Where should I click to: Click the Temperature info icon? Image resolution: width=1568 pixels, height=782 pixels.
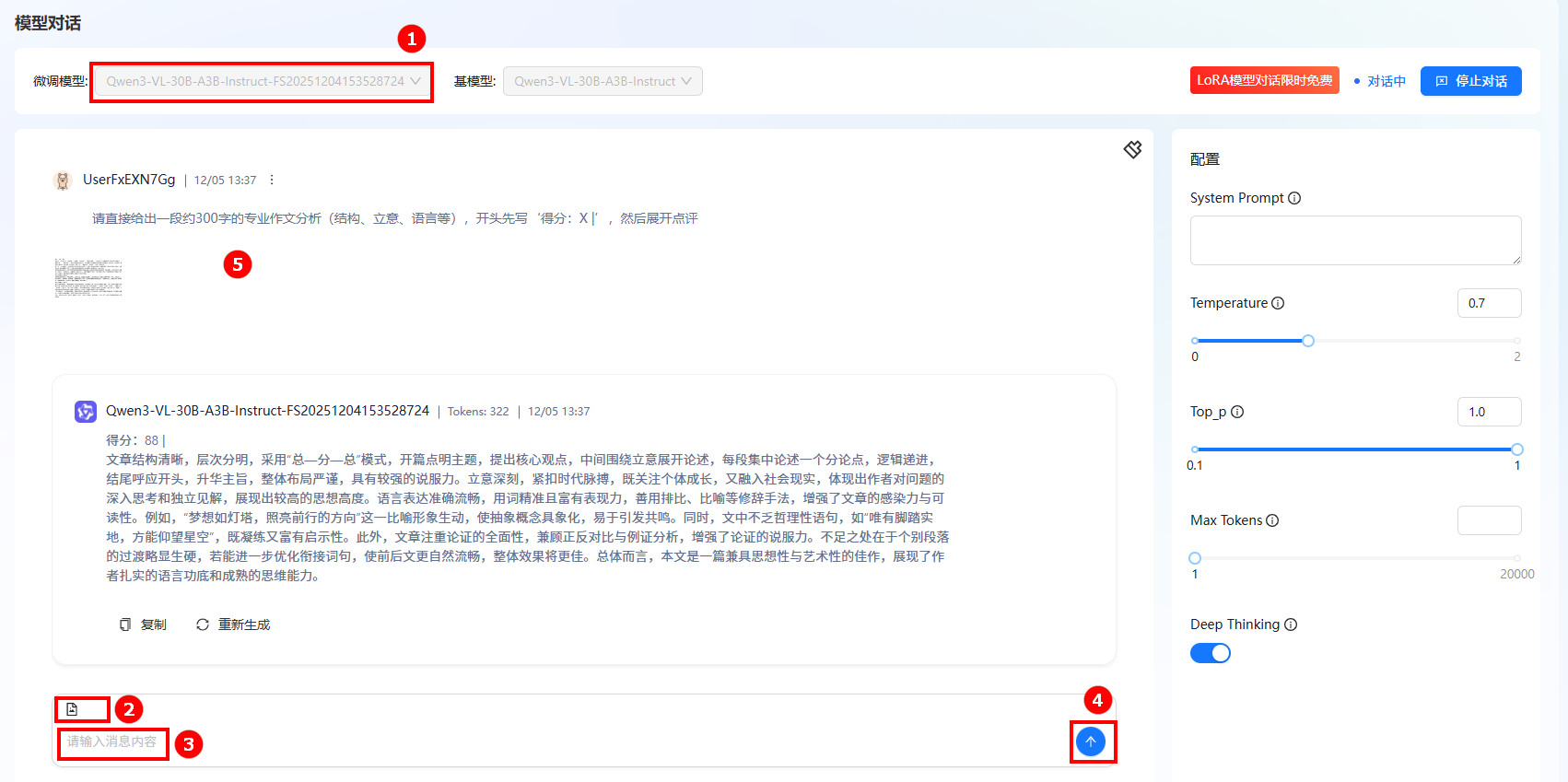pos(1278,303)
